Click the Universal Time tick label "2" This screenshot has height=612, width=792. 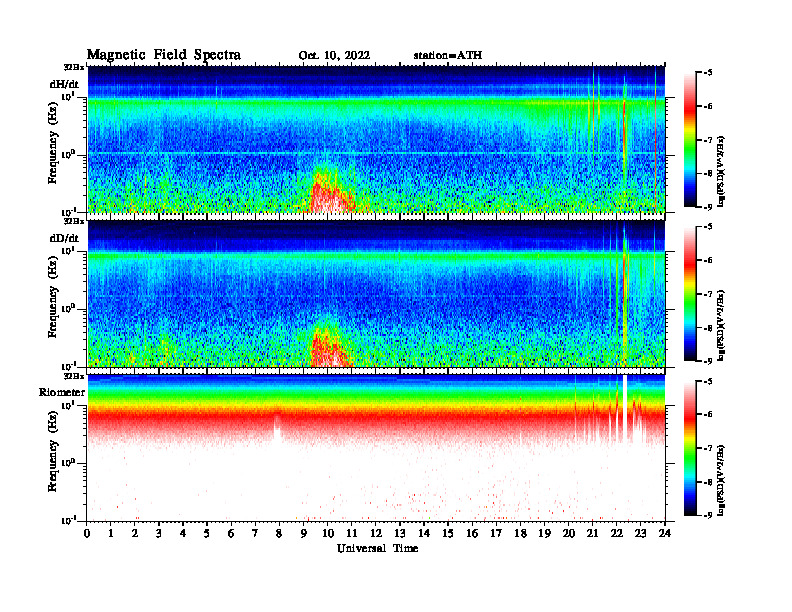coord(135,533)
